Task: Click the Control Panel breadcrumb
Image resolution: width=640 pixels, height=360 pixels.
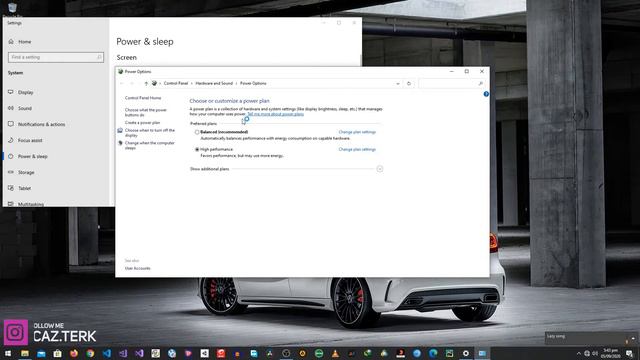Action: (176, 83)
